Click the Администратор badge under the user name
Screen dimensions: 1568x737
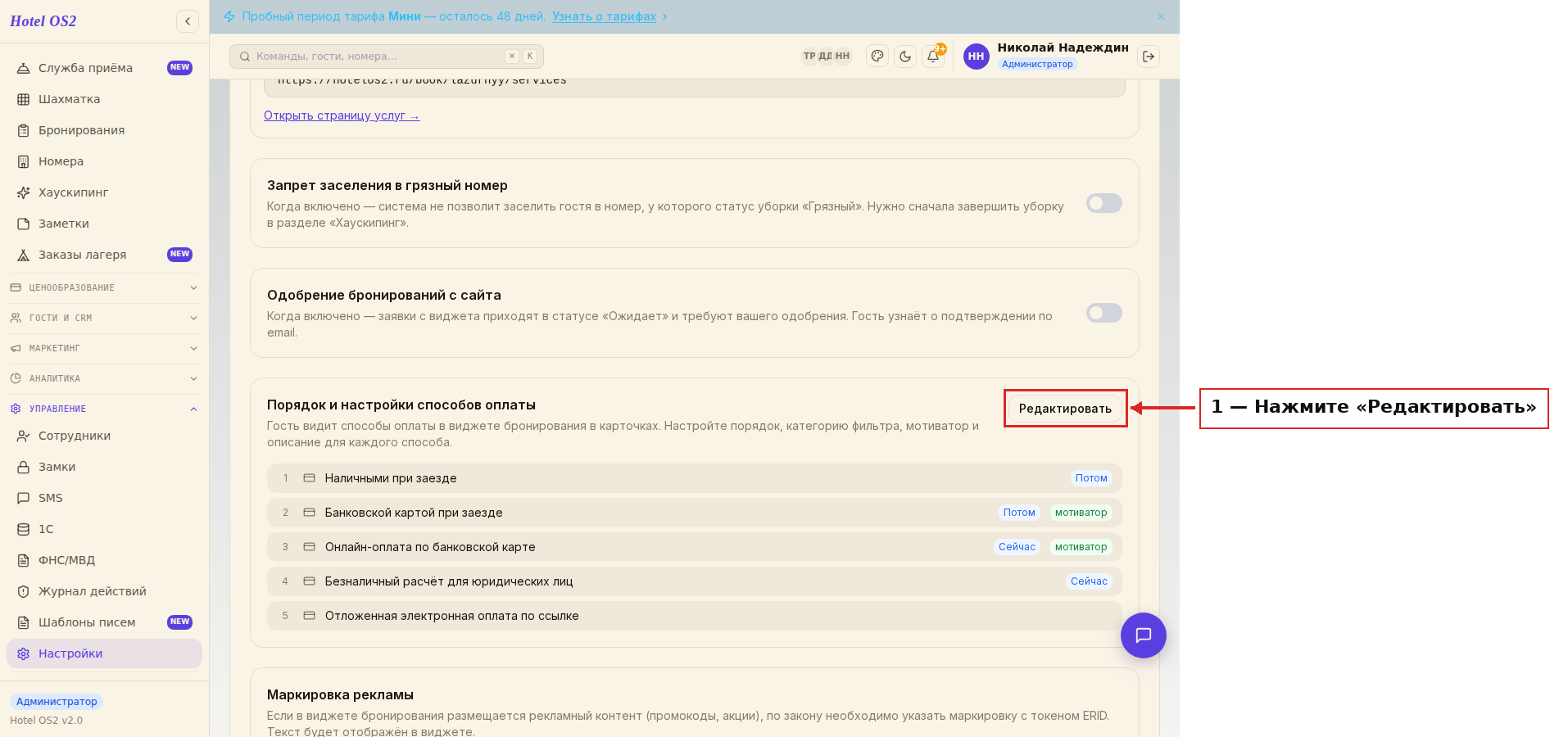[1037, 64]
